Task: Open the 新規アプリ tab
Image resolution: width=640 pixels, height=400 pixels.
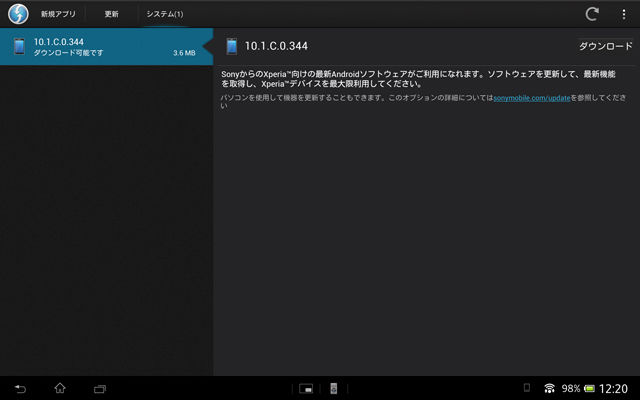Action: 58,14
